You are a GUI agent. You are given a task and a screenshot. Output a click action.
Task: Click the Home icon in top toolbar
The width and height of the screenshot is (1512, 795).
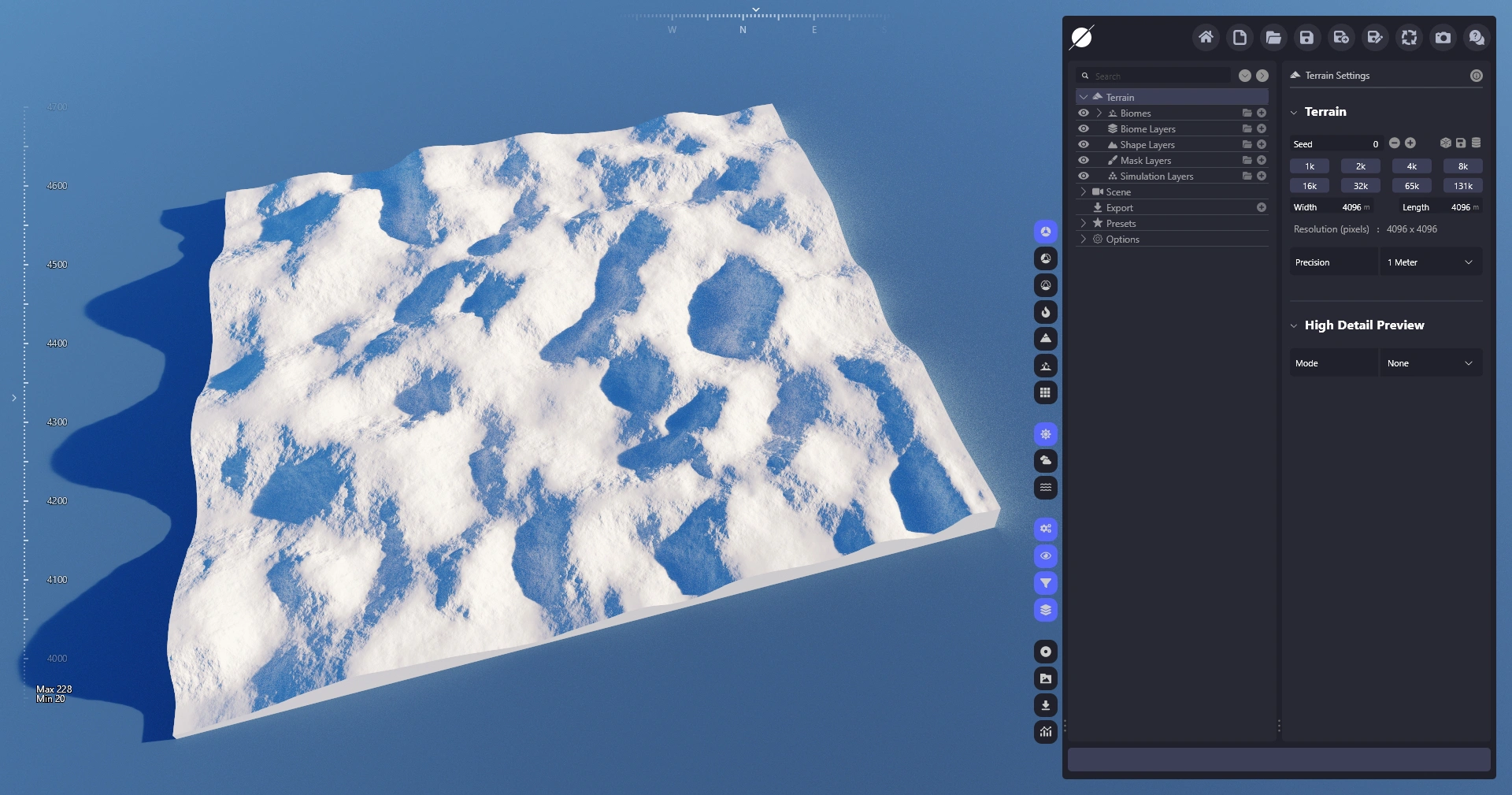[1205, 37]
